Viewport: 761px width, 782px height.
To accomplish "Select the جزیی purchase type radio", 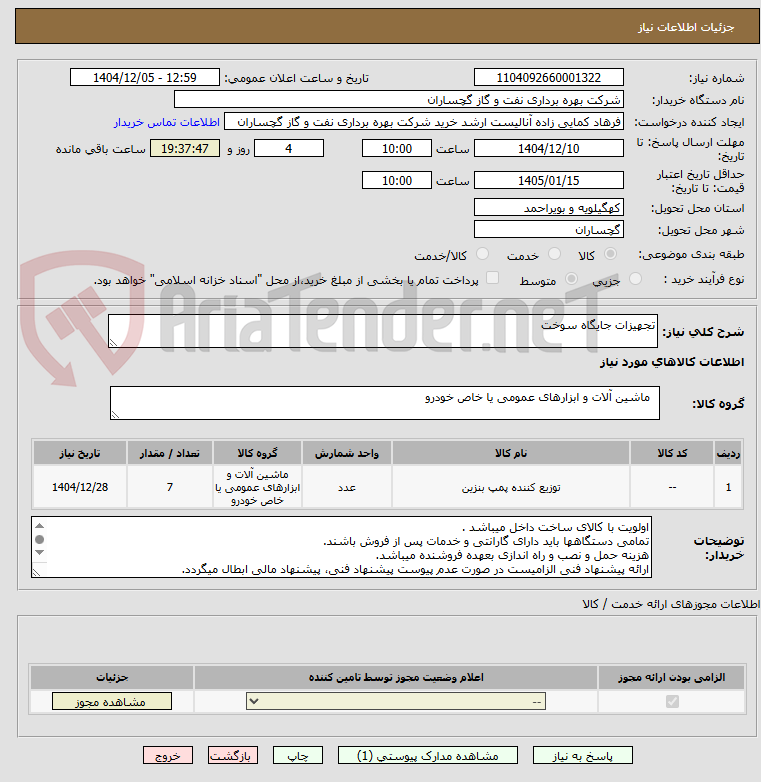I will click(635, 279).
